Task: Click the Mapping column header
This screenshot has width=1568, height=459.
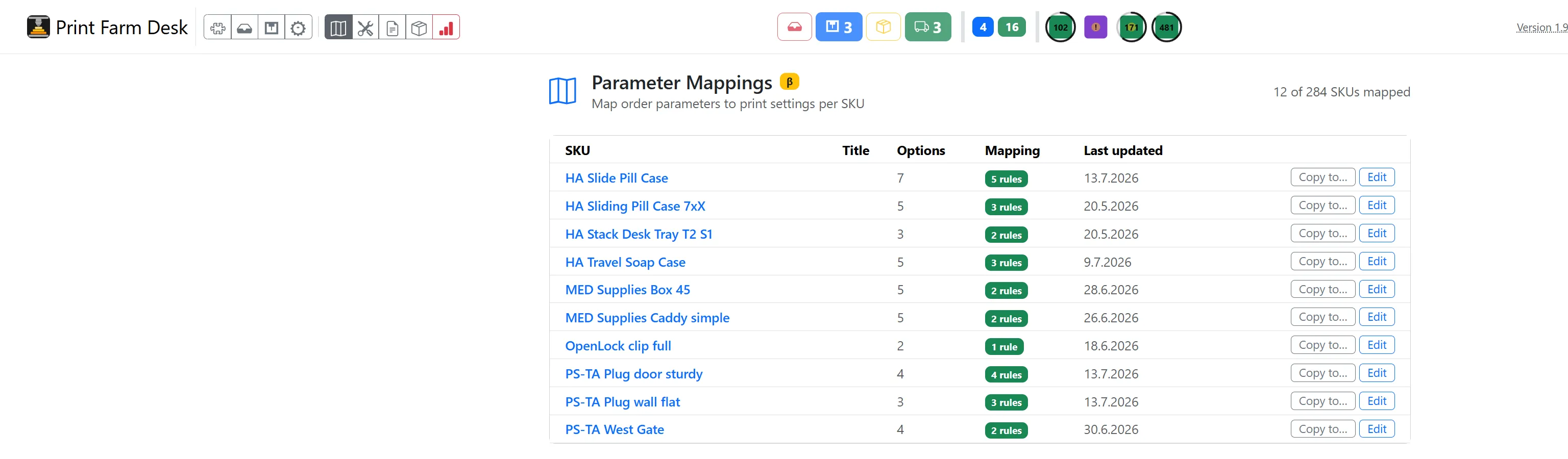Action: click(x=1012, y=150)
